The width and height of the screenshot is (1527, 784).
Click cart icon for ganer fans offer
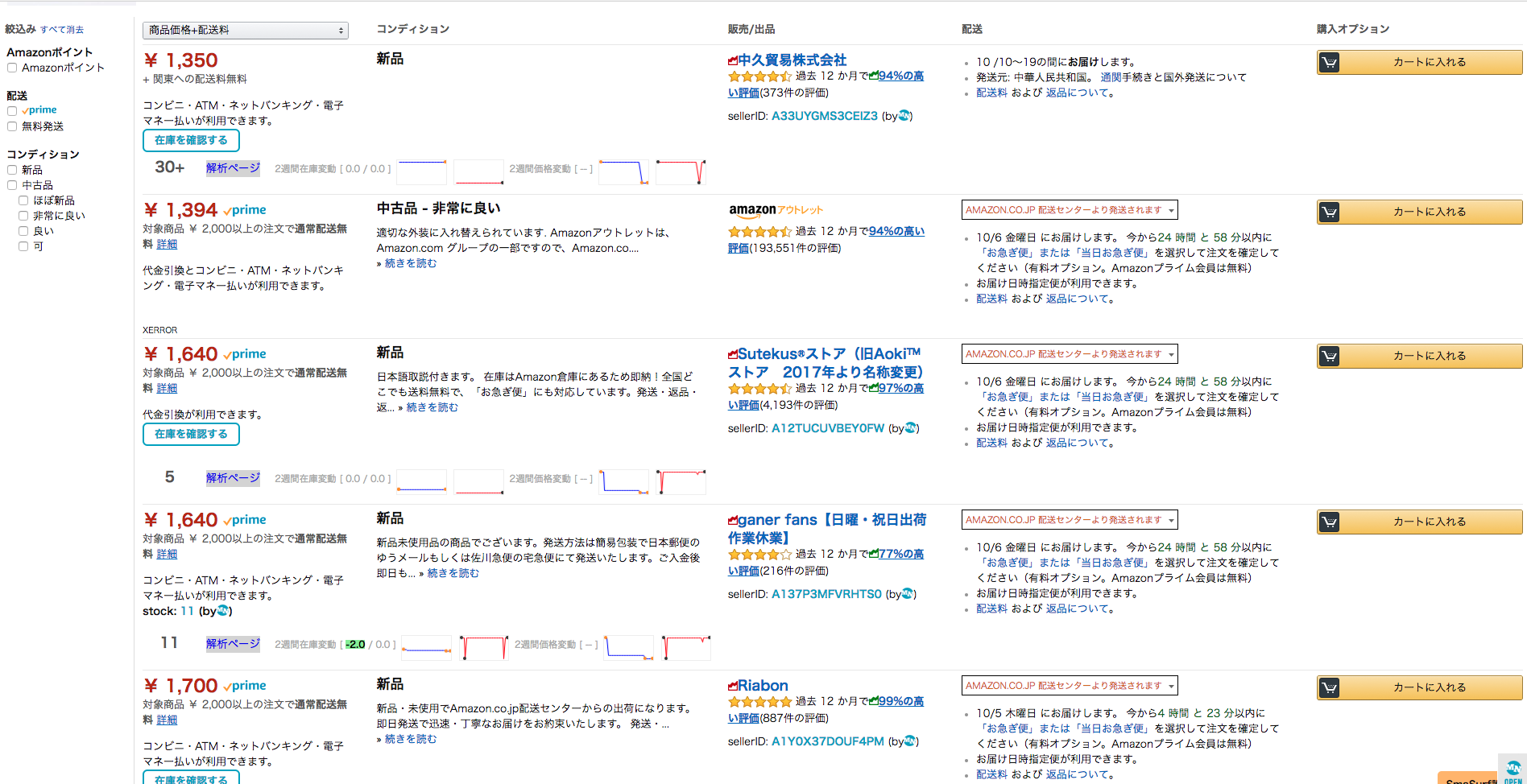pos(1330,522)
